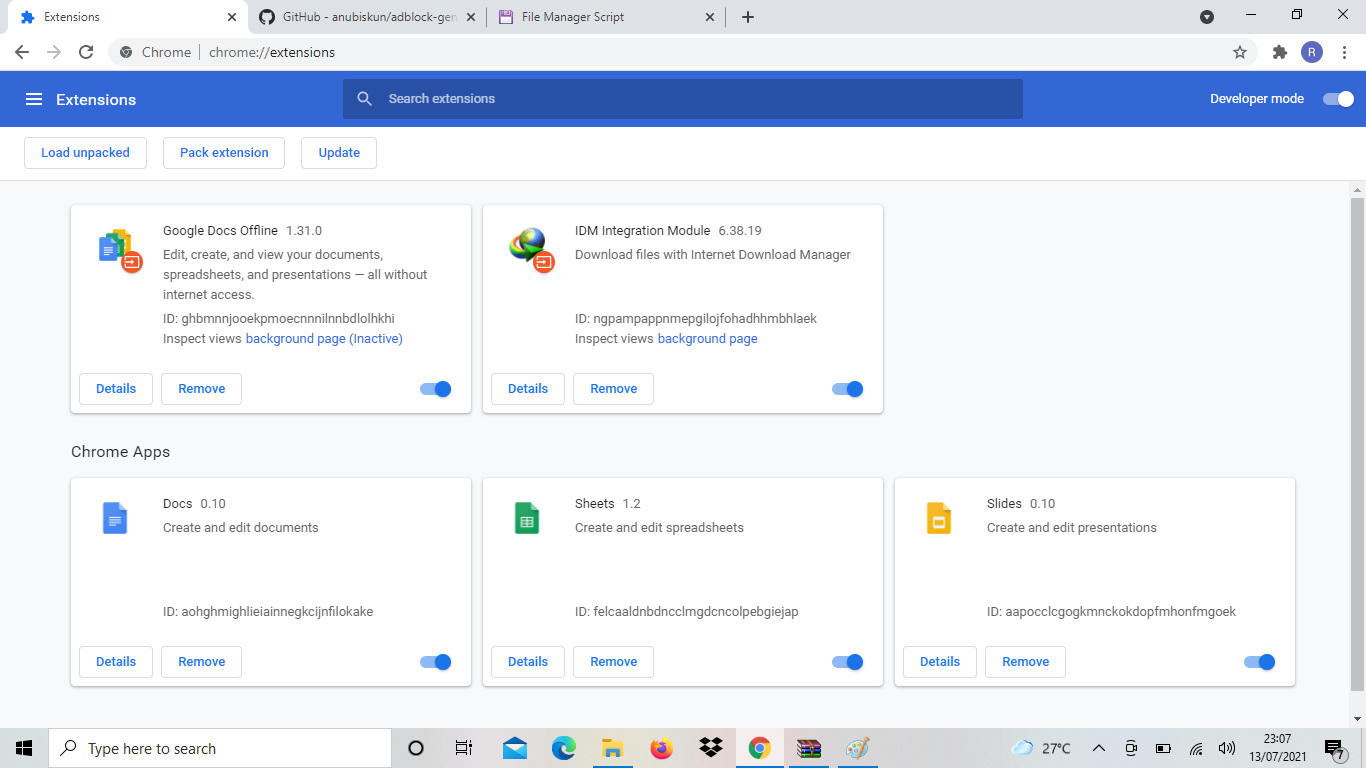Open Google Docs Offline background page link
1366x768 pixels.
click(x=324, y=339)
